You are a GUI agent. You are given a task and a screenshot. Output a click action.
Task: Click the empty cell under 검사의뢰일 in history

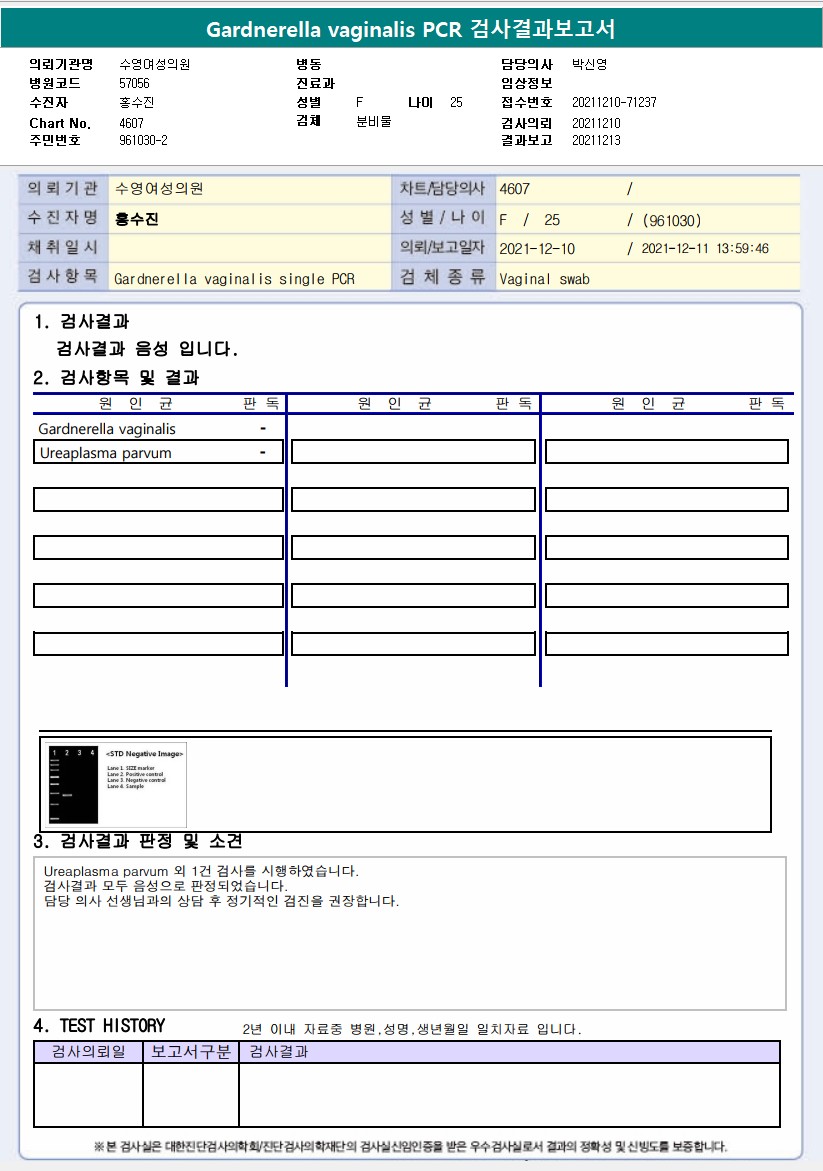88,1095
